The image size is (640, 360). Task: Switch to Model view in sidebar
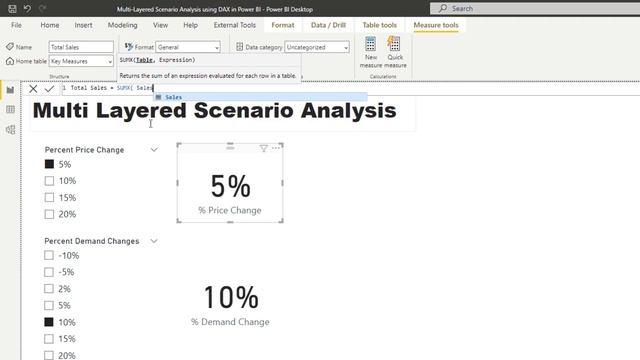[x=10, y=129]
